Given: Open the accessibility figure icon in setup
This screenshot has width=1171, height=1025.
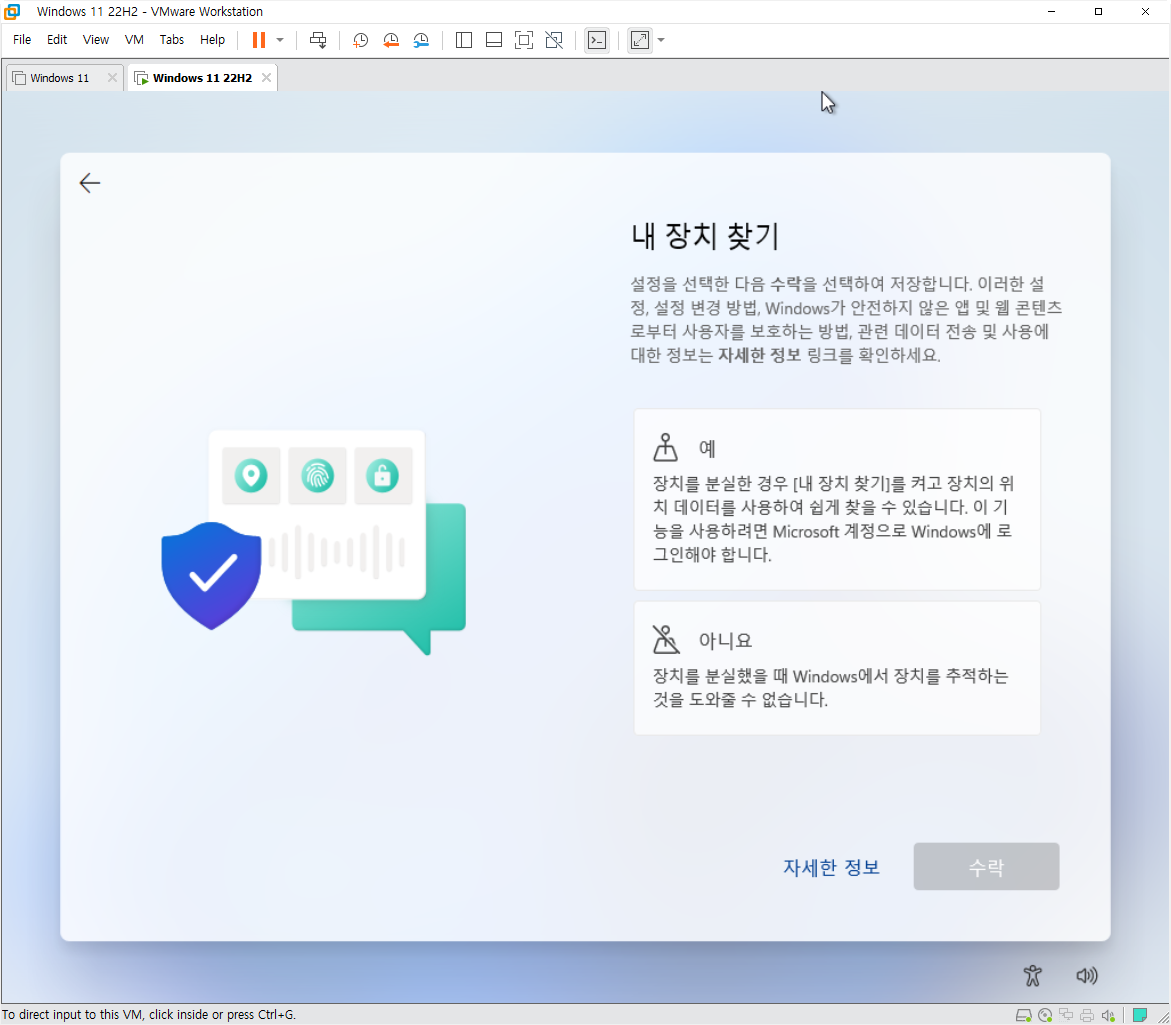Looking at the screenshot, I should (1033, 976).
